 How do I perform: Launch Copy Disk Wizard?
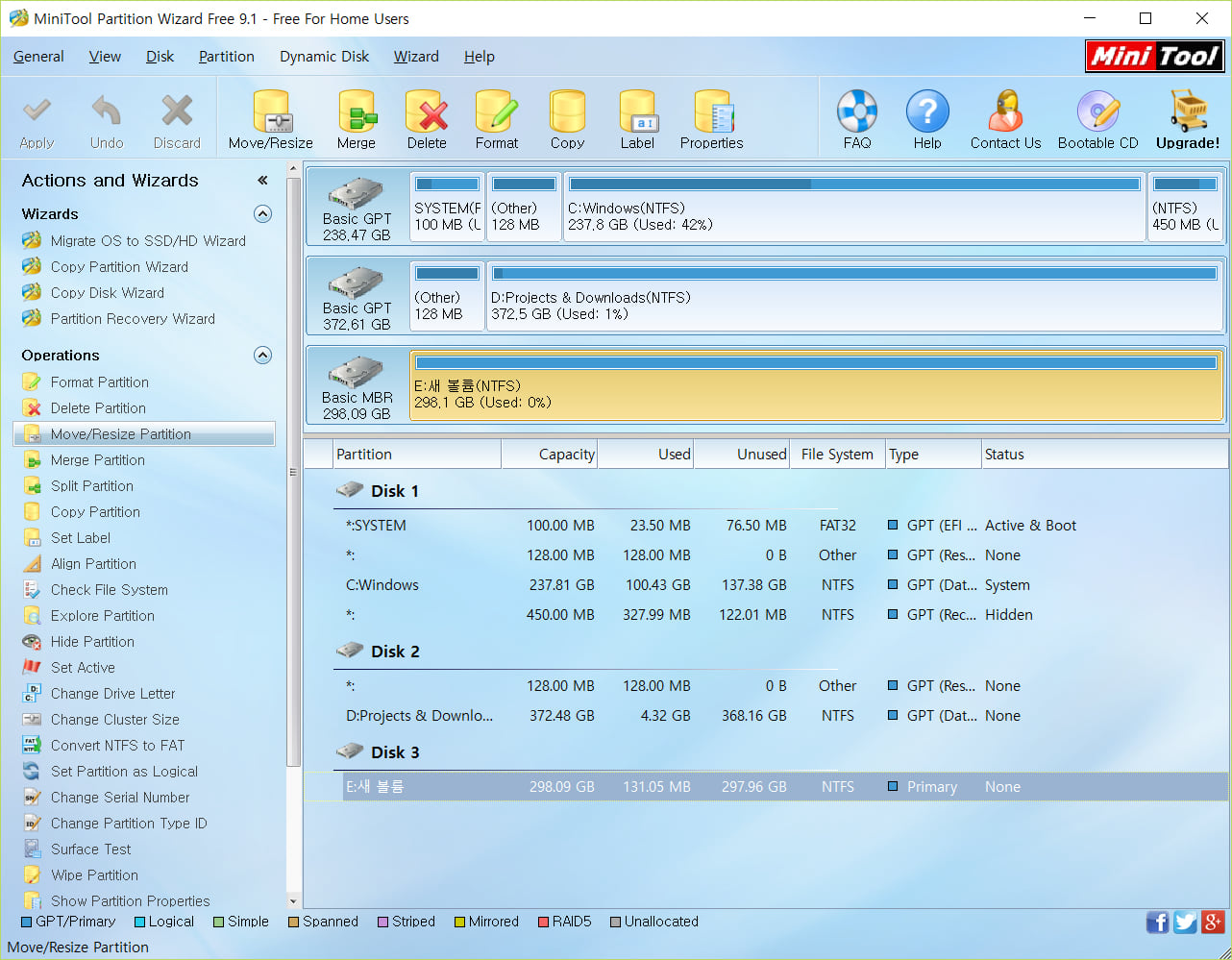coord(108,293)
